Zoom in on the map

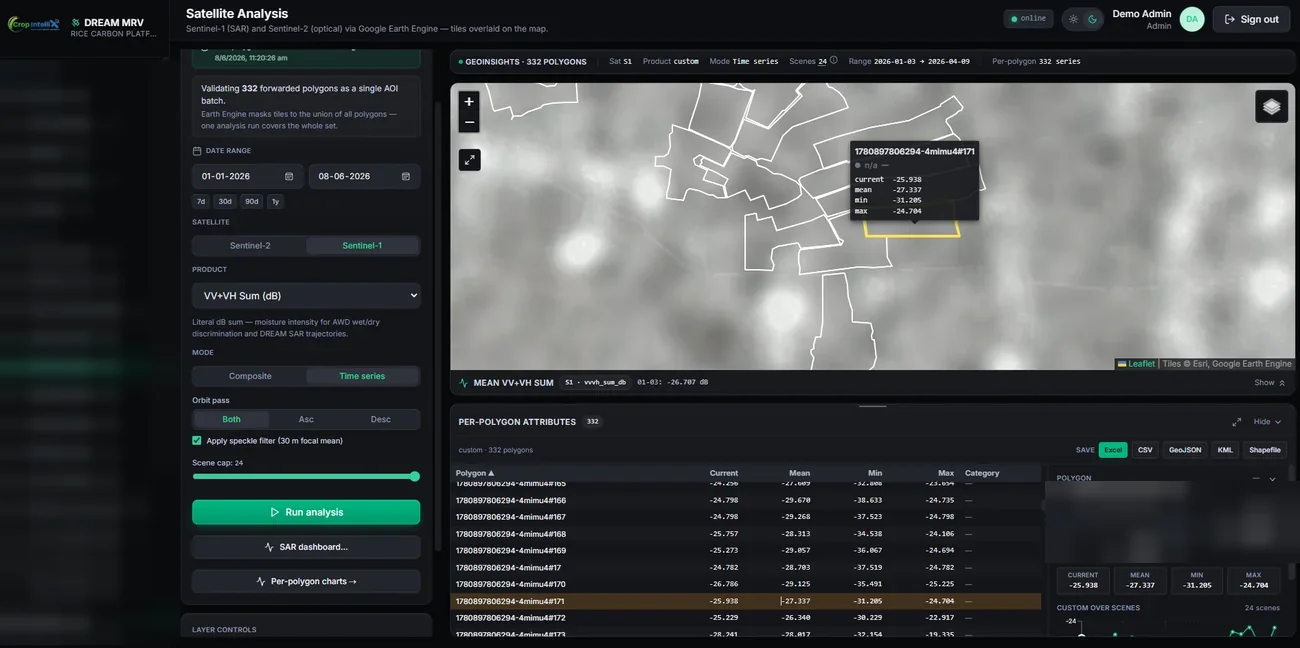click(x=469, y=101)
